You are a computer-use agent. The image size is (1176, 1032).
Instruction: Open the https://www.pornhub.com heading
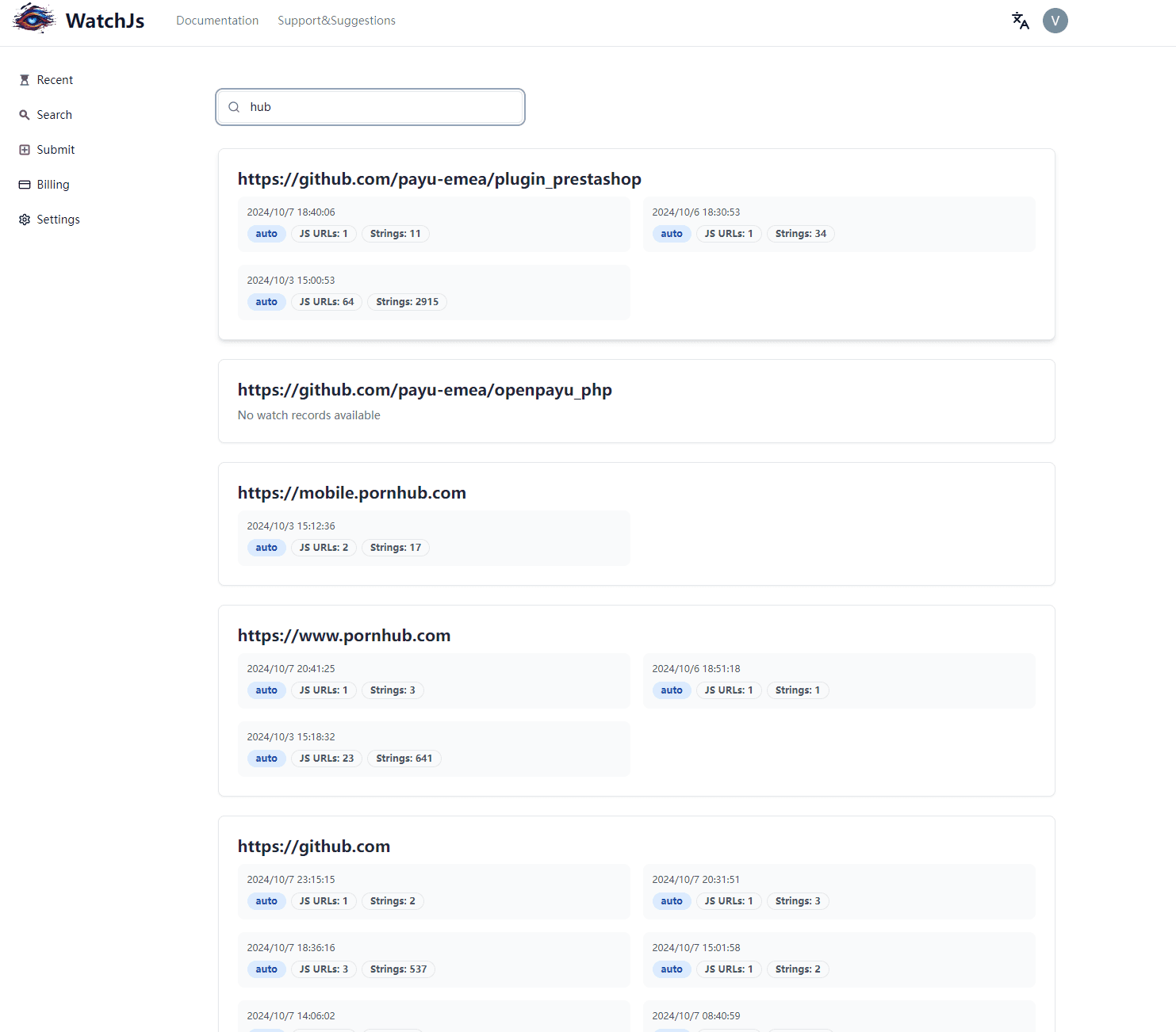(344, 636)
